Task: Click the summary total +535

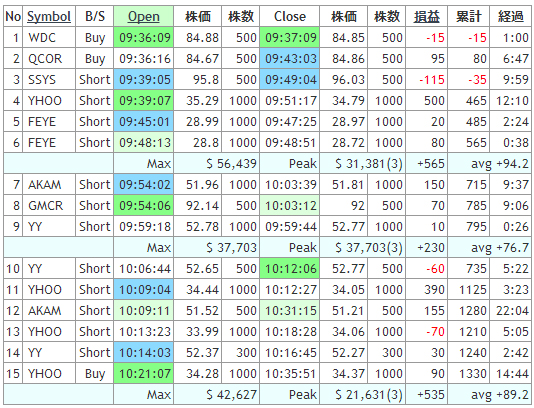Action: (431, 394)
